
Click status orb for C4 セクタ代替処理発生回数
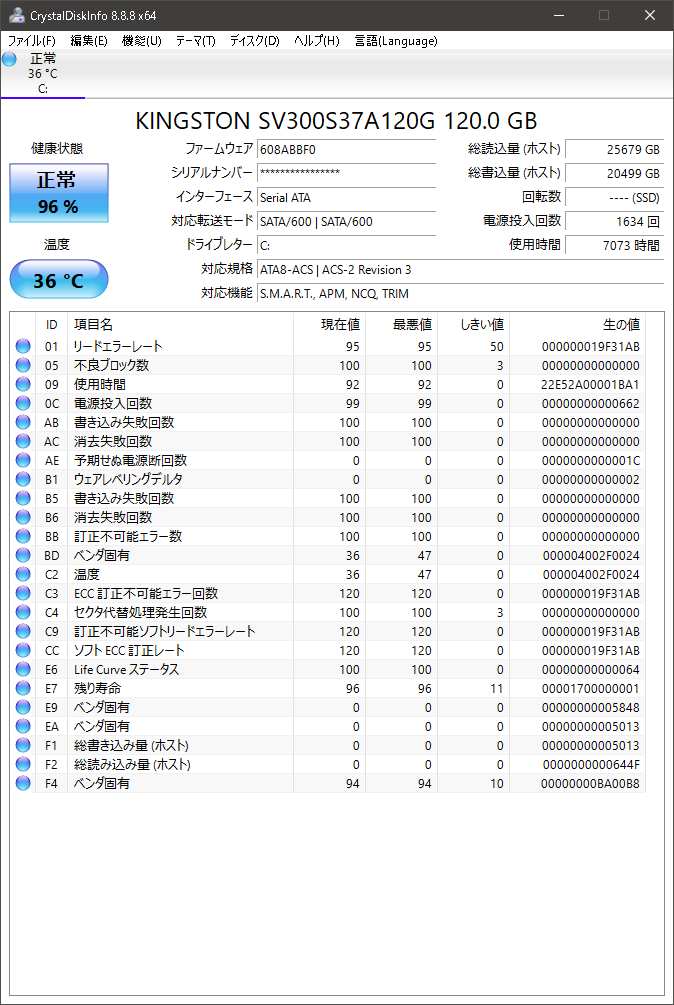pos(23,613)
